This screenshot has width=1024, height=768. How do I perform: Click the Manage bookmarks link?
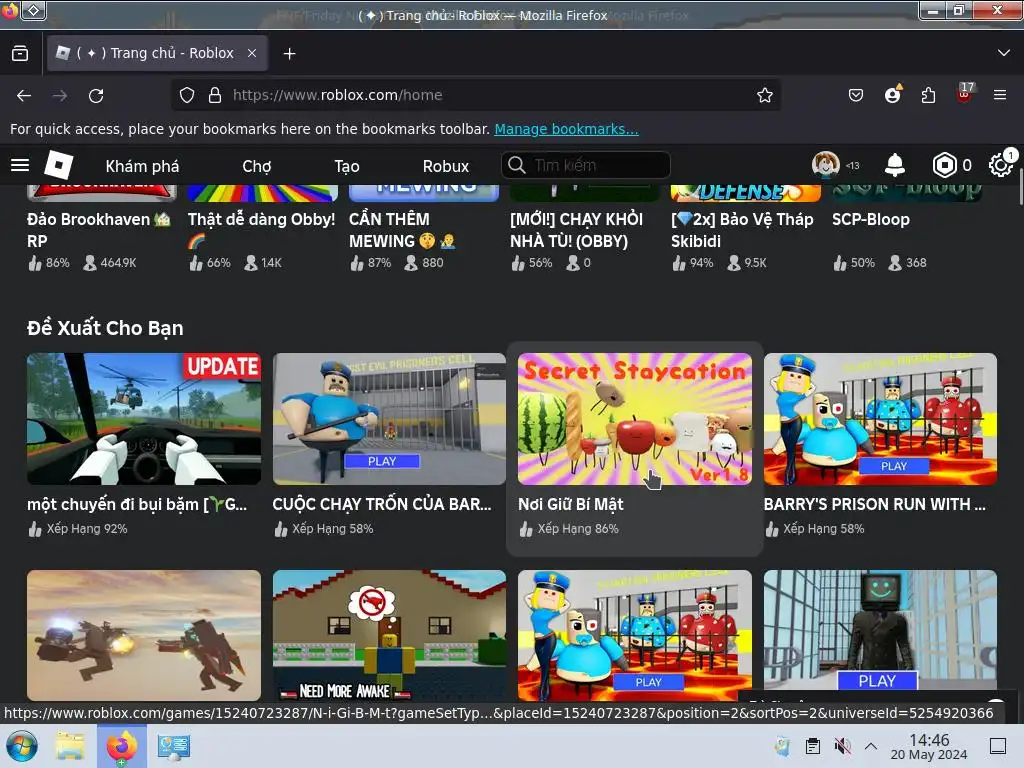click(566, 129)
